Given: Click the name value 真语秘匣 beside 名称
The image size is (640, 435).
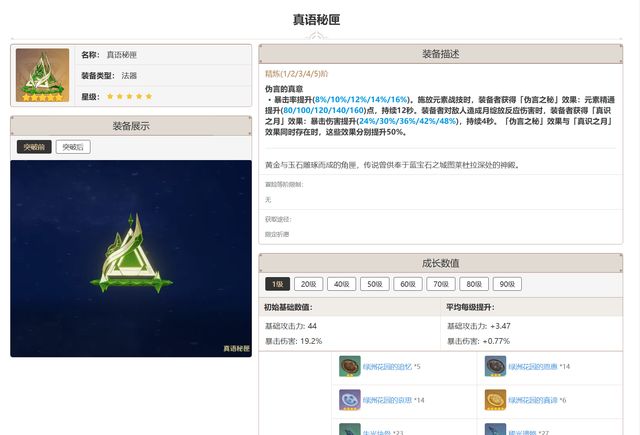Looking at the screenshot, I should coord(122,55).
